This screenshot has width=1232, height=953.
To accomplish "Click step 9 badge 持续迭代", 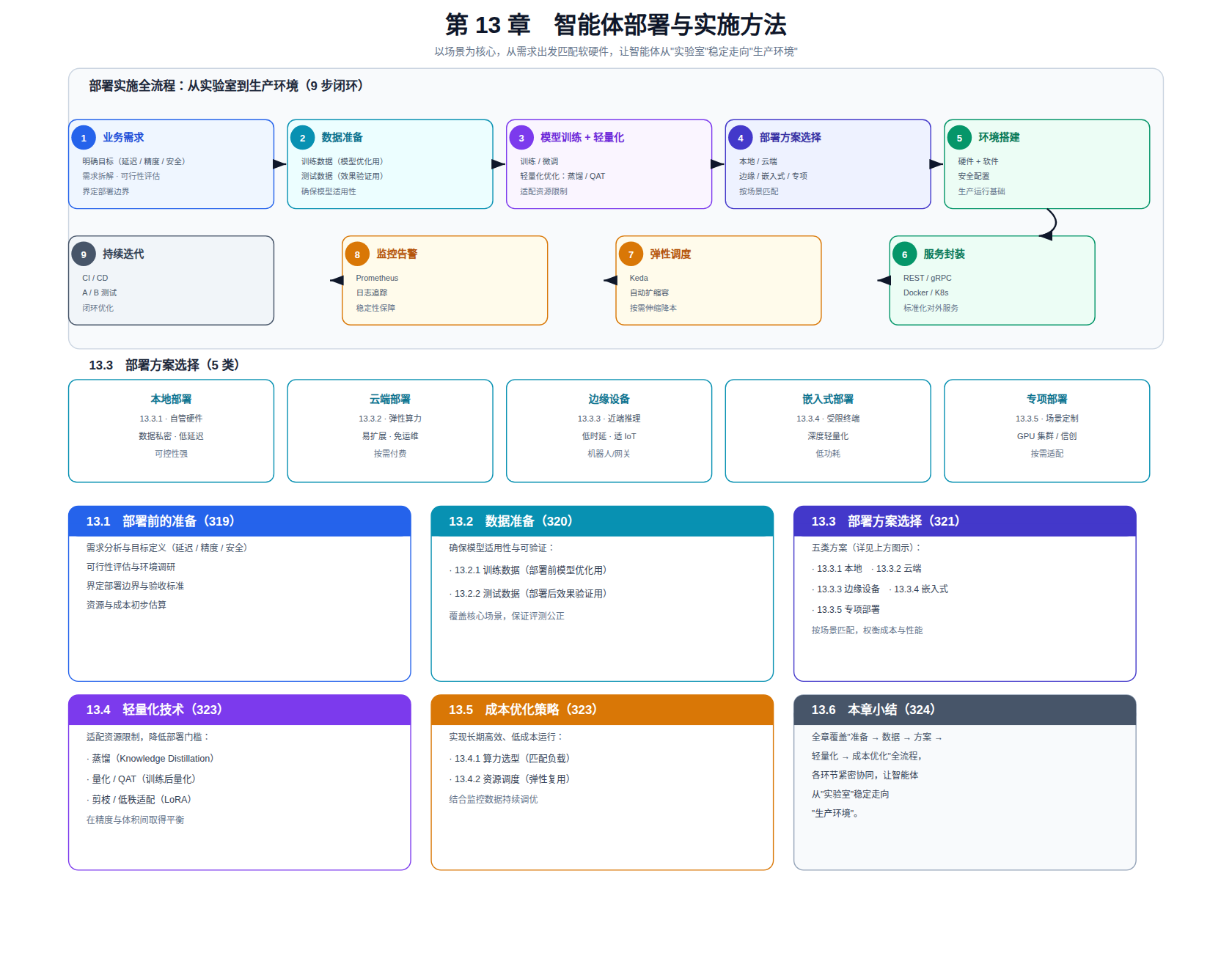I will click(84, 254).
